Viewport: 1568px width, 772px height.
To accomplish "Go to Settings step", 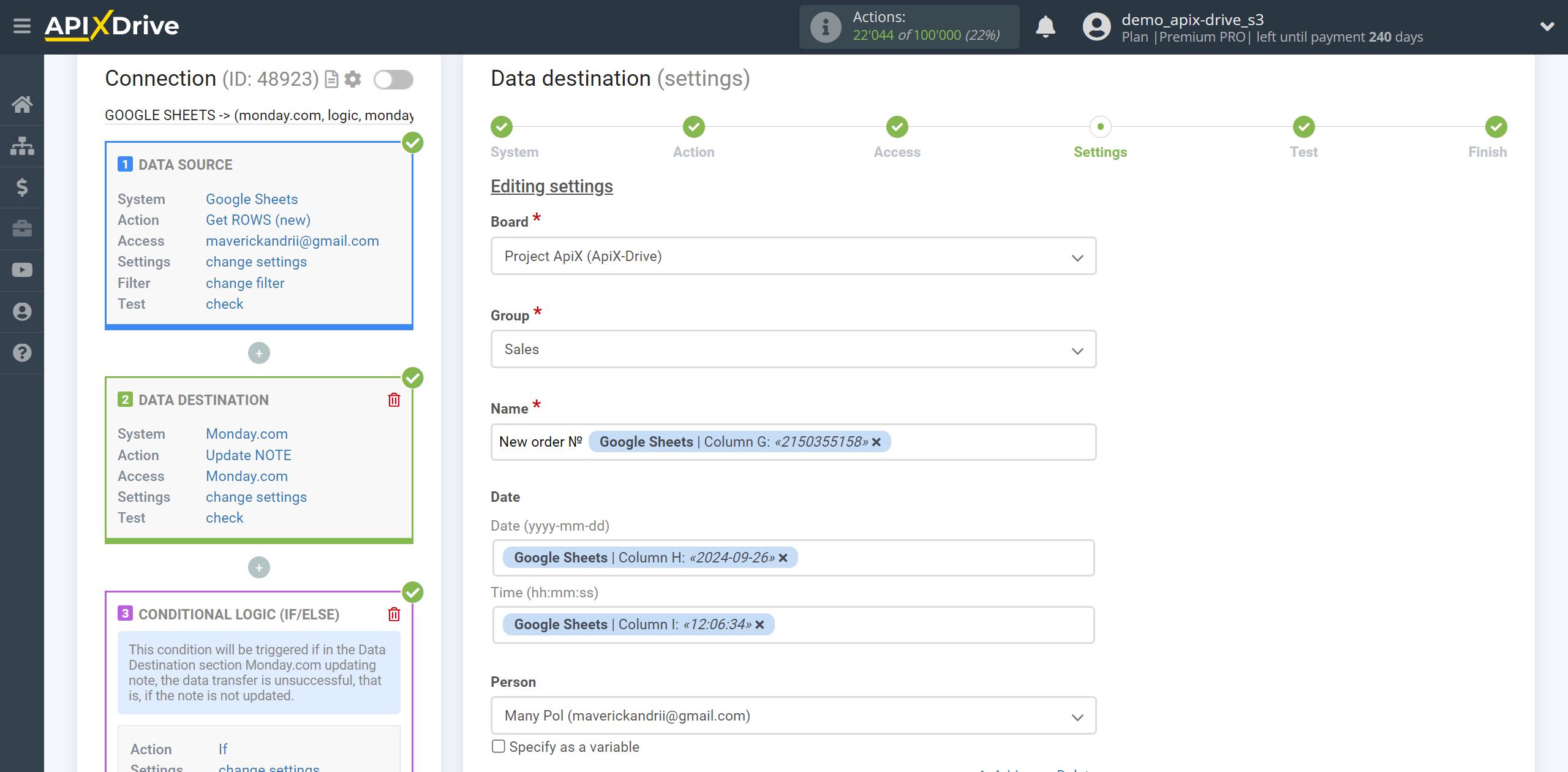I will (x=1101, y=127).
